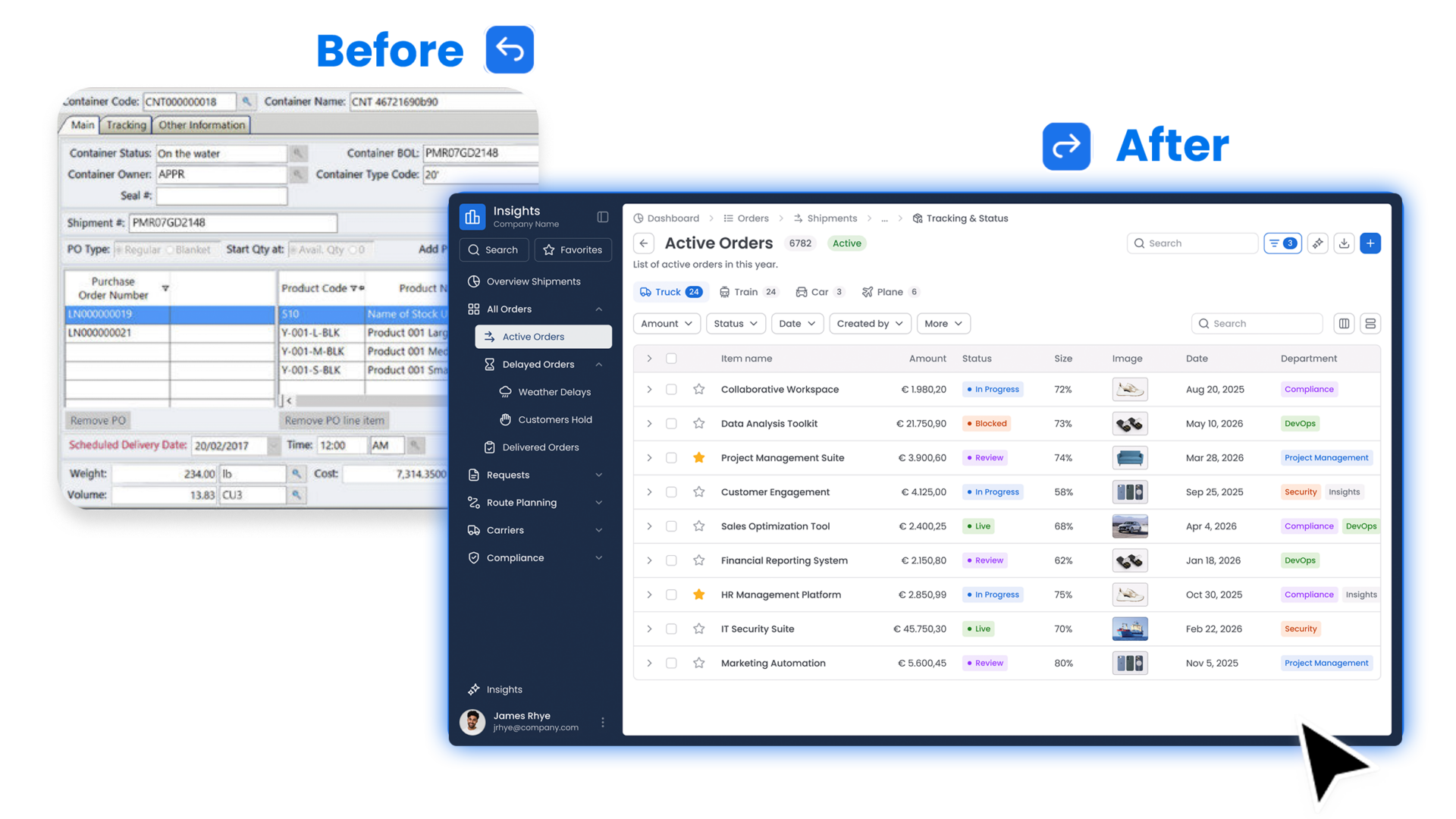Switch to the column layout view icon

(1344, 324)
